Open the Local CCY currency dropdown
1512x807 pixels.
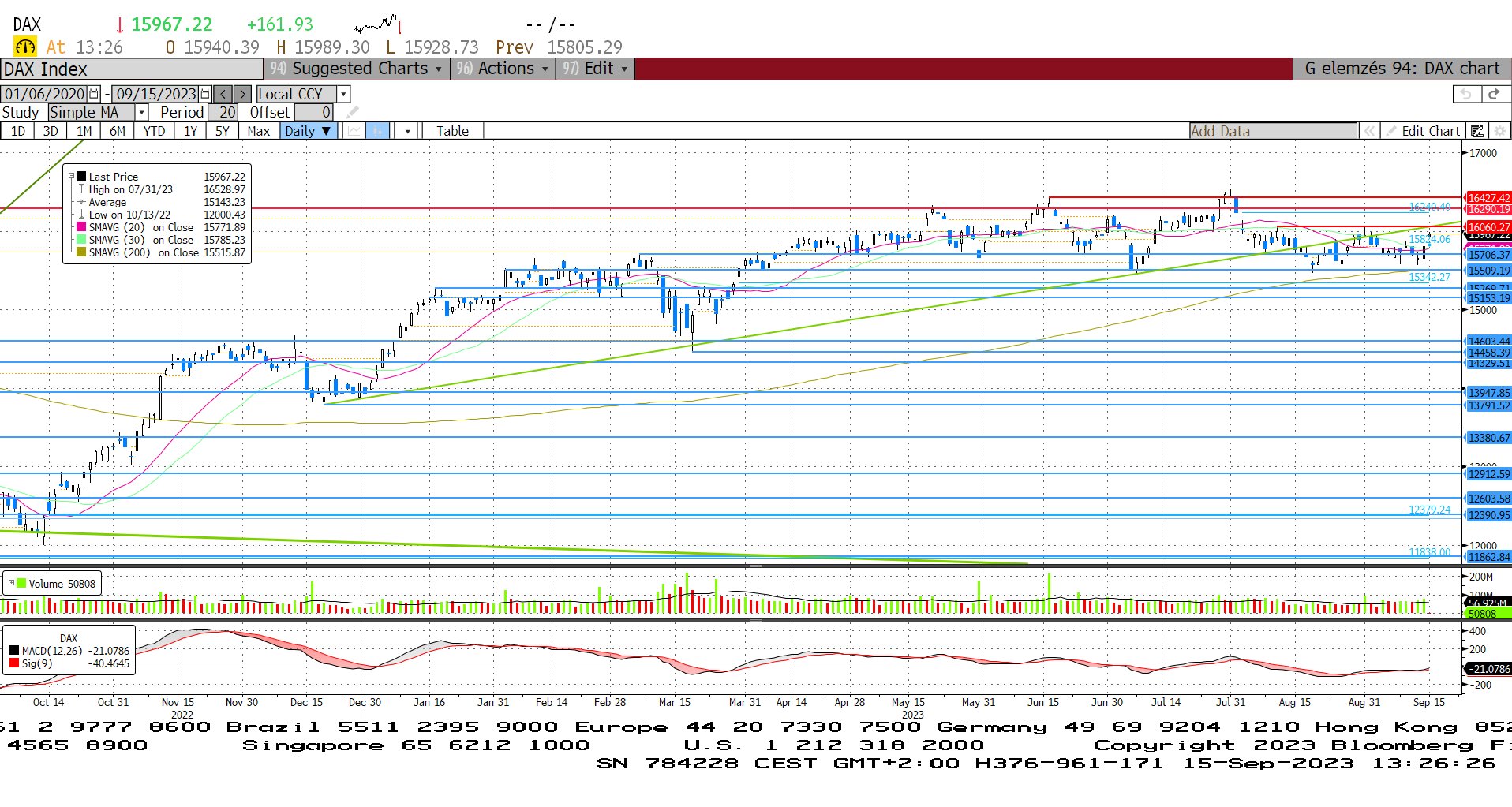(342, 94)
